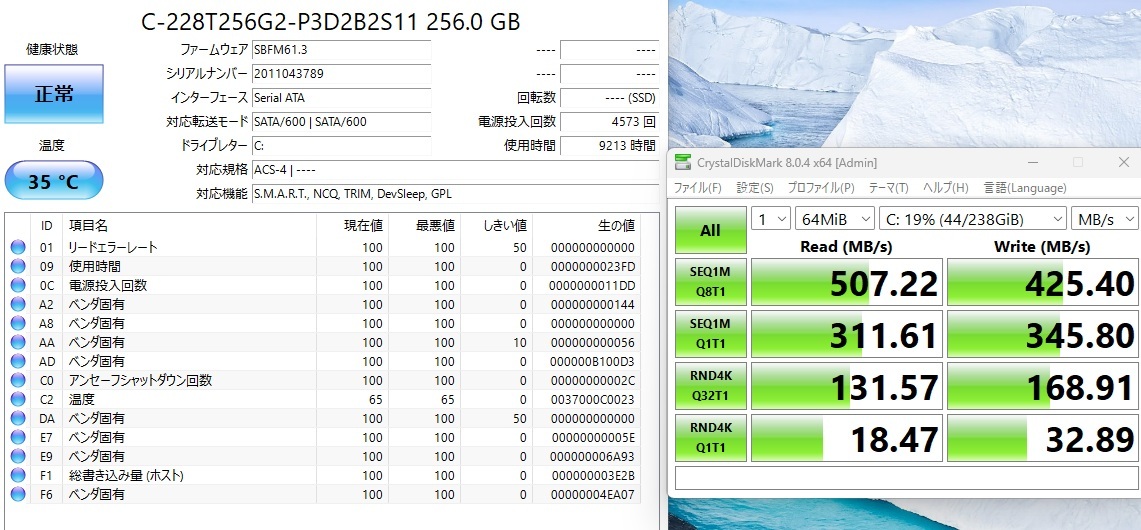Click the 現在値 column header
Image resolution: width=1141 pixels, height=530 pixels.
click(352, 226)
